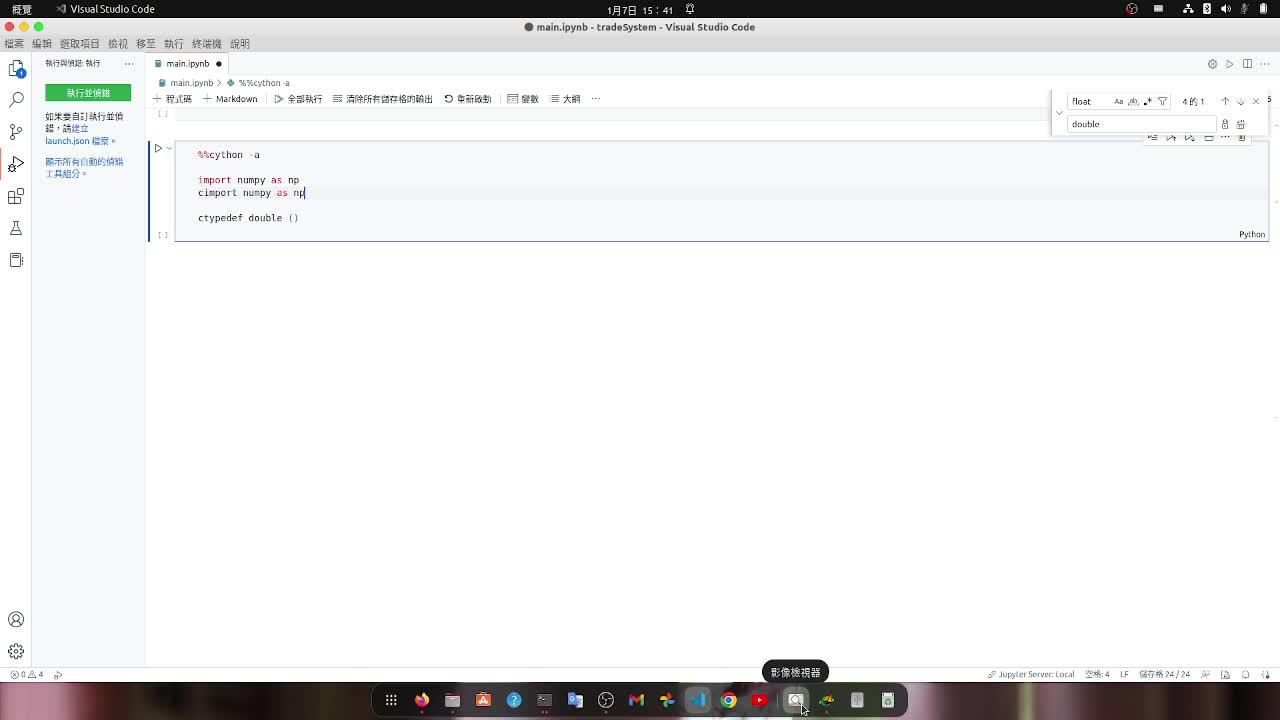Open the Explorer files view
Image resolution: width=1280 pixels, height=720 pixels.
point(16,68)
